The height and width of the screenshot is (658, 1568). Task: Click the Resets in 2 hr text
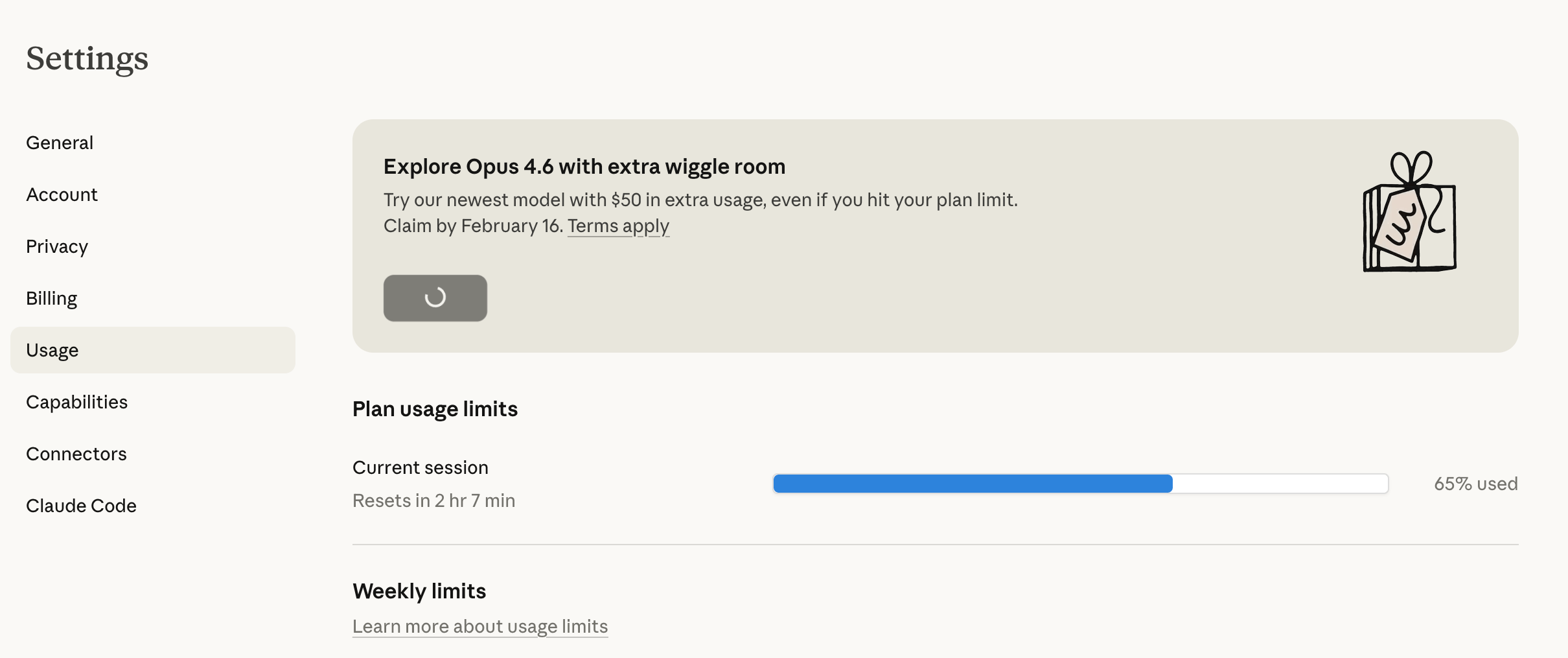pyautogui.click(x=433, y=500)
